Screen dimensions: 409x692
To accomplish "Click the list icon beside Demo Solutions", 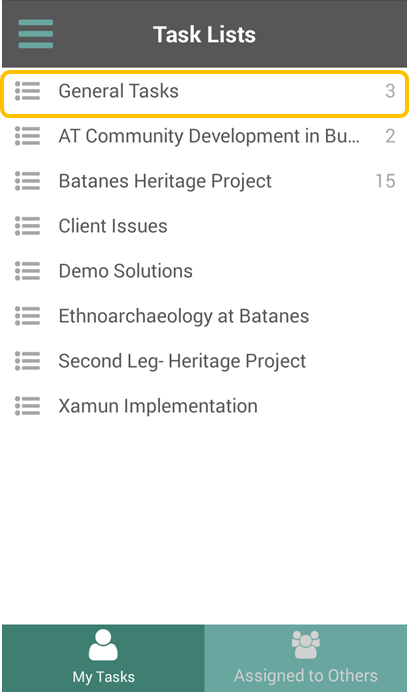I will (x=27, y=271).
